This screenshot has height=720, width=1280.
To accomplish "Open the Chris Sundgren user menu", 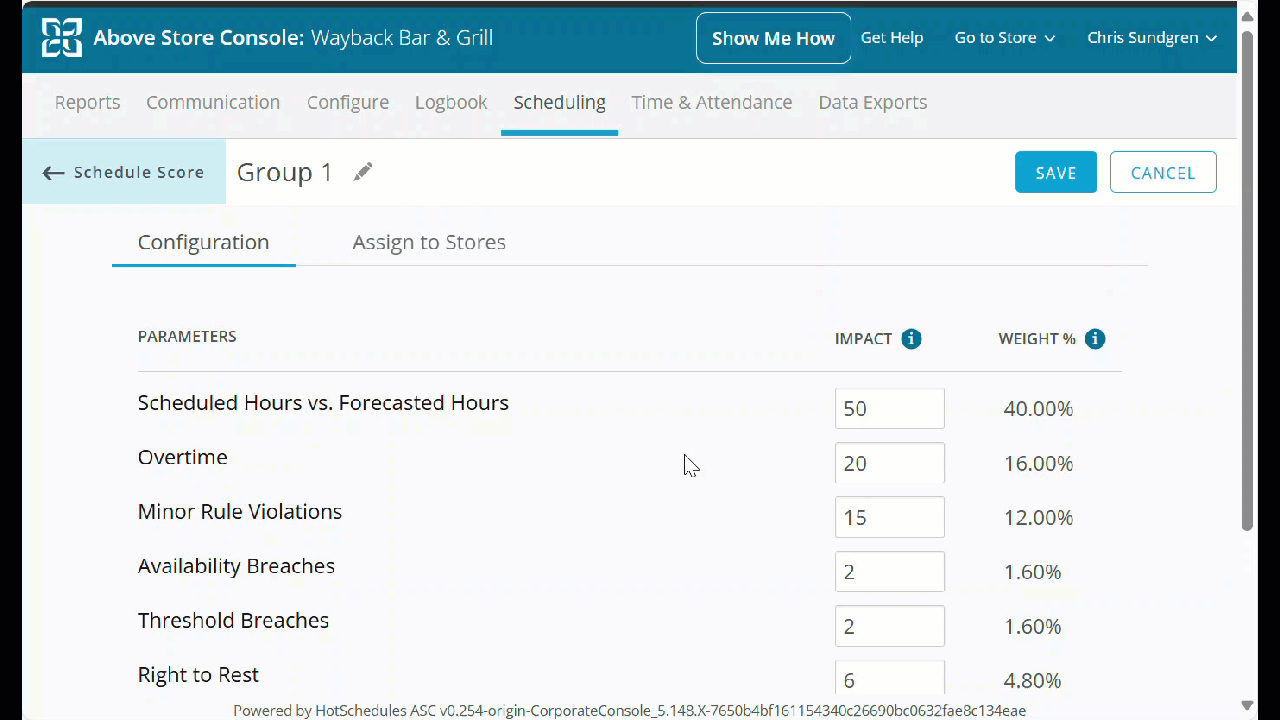I will 1151,38.
